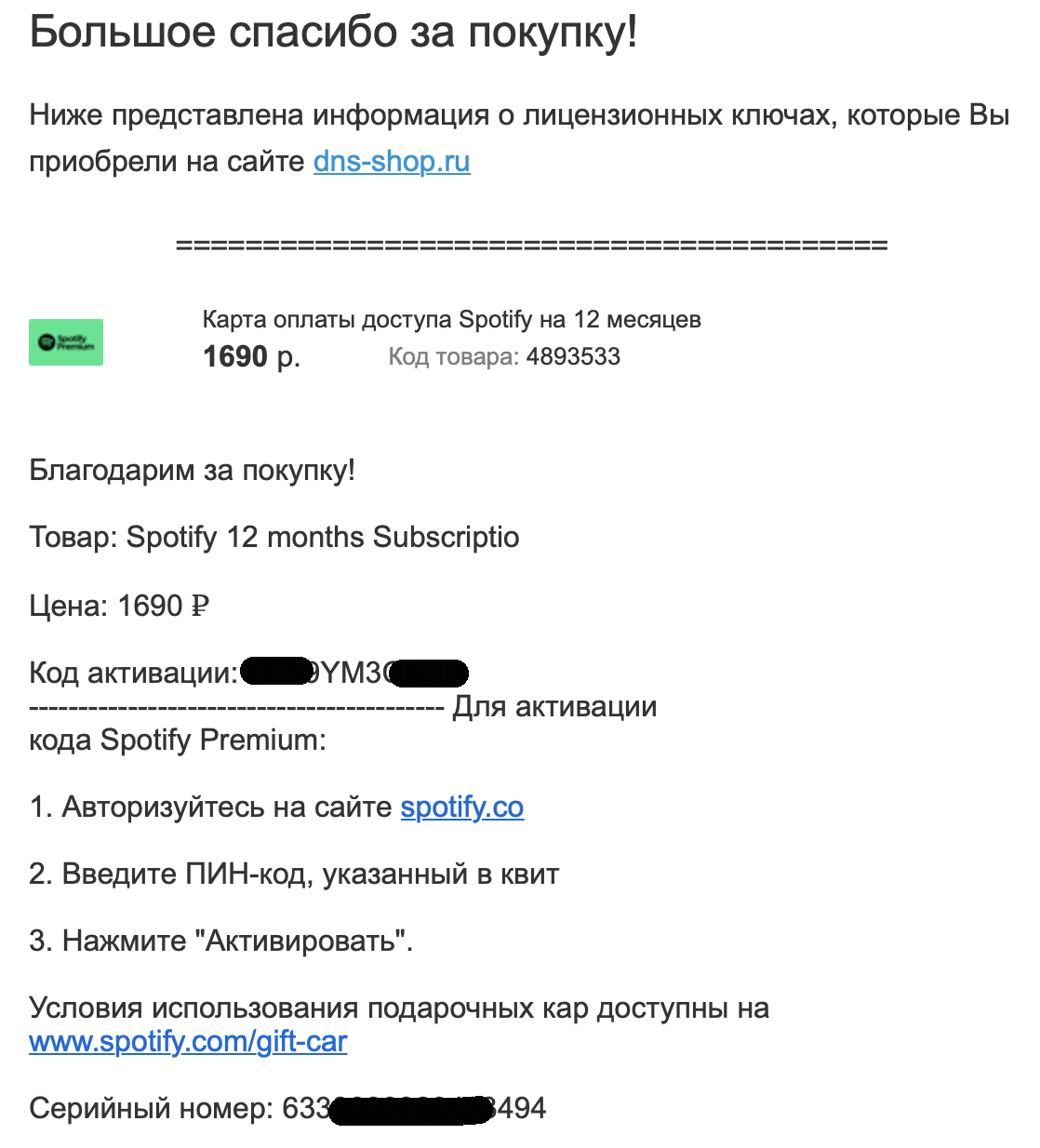Click the heading "Большое спасибо за покупку!"

(333, 33)
